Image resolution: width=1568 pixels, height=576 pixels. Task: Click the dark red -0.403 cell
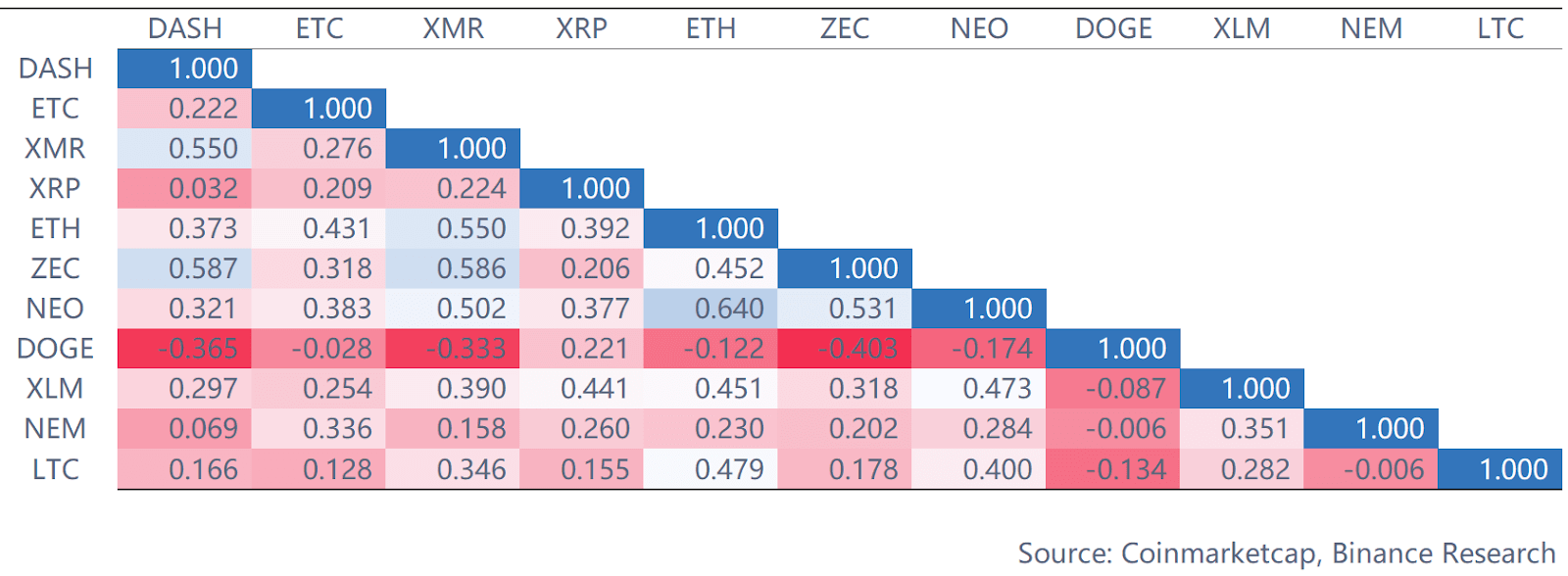[845, 349]
